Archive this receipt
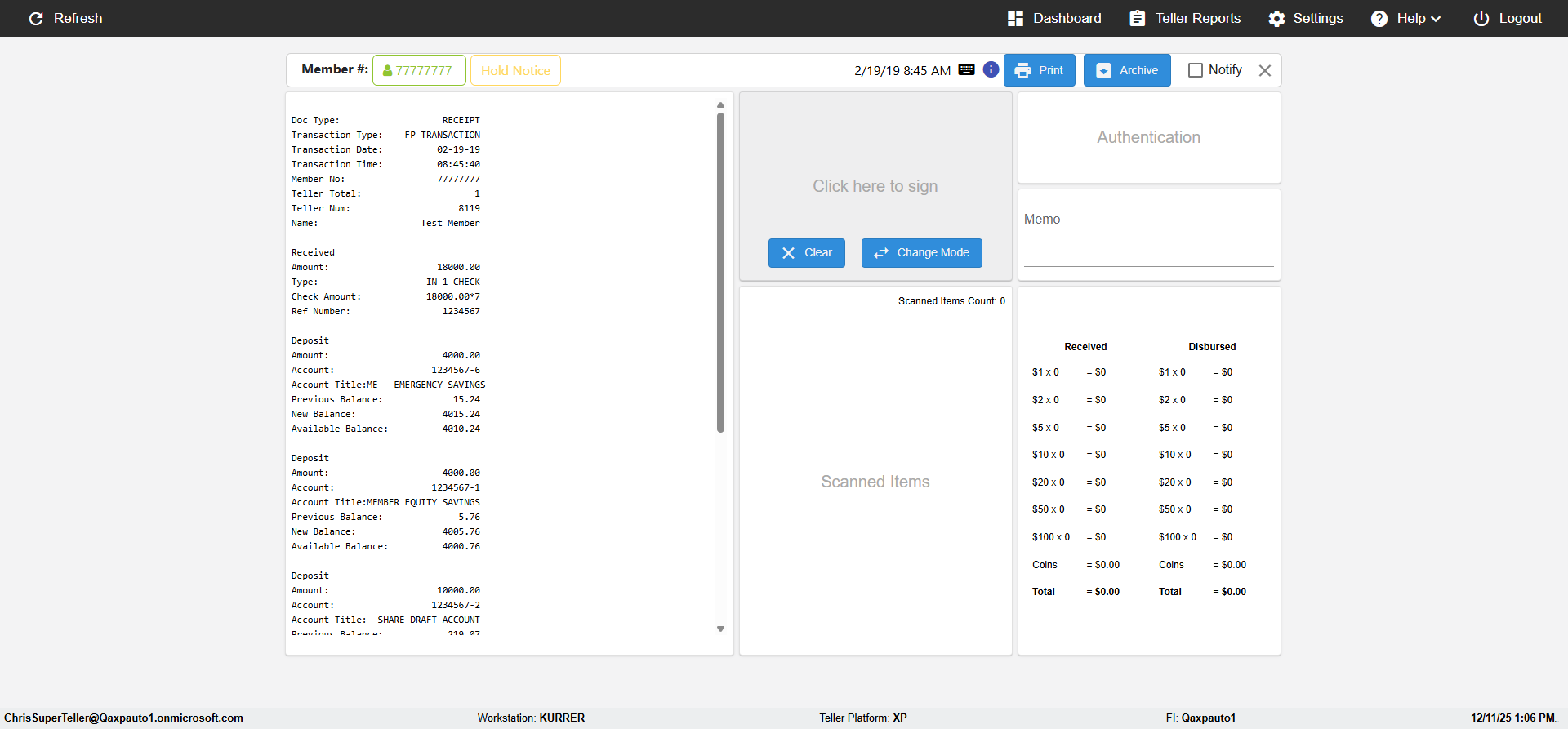Screen dimensions: 1568x729 (x=1127, y=70)
